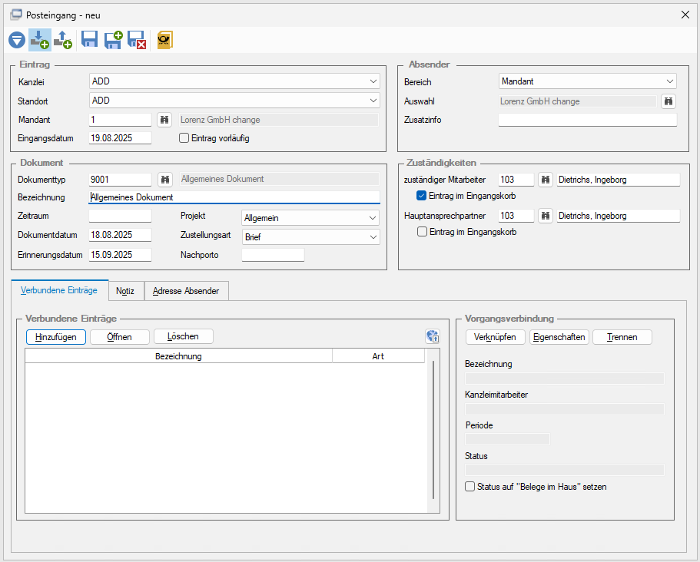Open the zuständiger Mitarbeiter search binoculars
Screen dimensions: 700x562
(x=545, y=180)
